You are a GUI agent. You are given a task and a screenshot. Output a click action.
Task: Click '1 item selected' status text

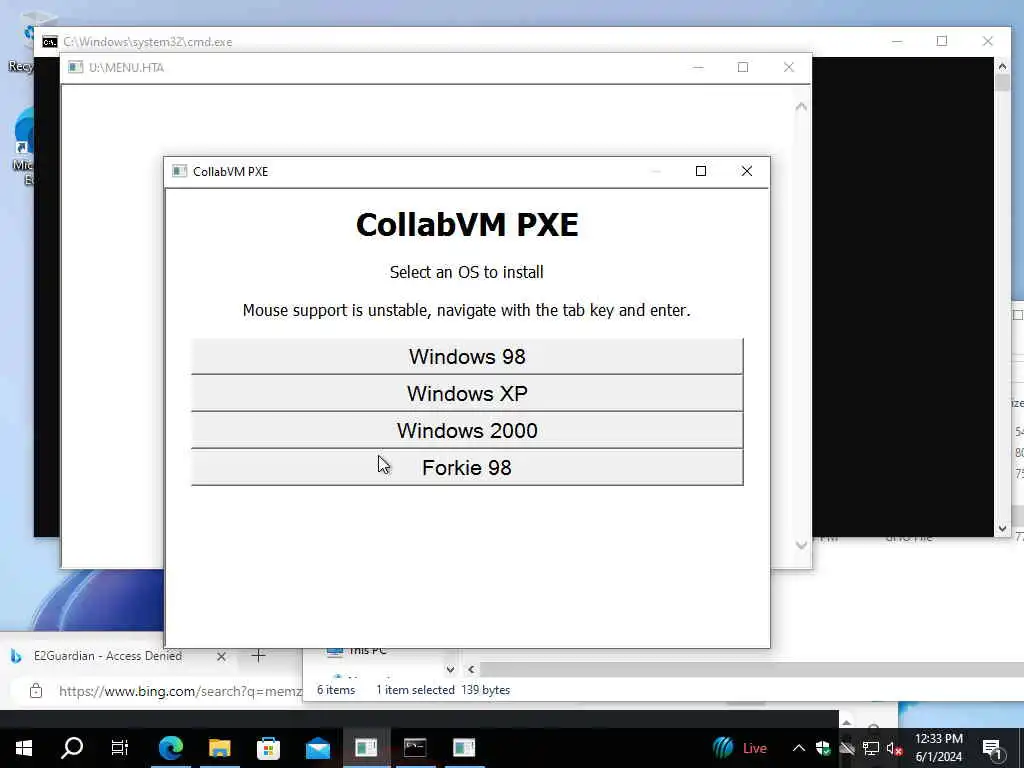(x=415, y=690)
